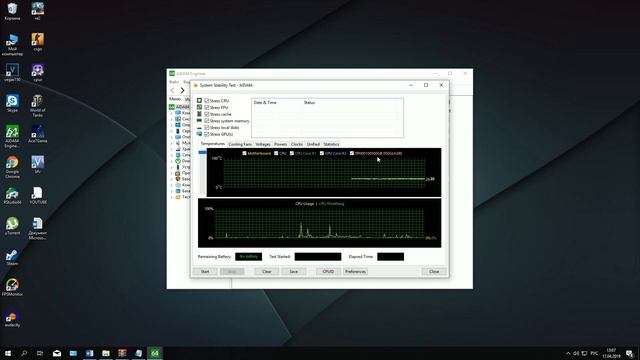
Task: Uncheck Stress system memory option
Action: pos(207,121)
